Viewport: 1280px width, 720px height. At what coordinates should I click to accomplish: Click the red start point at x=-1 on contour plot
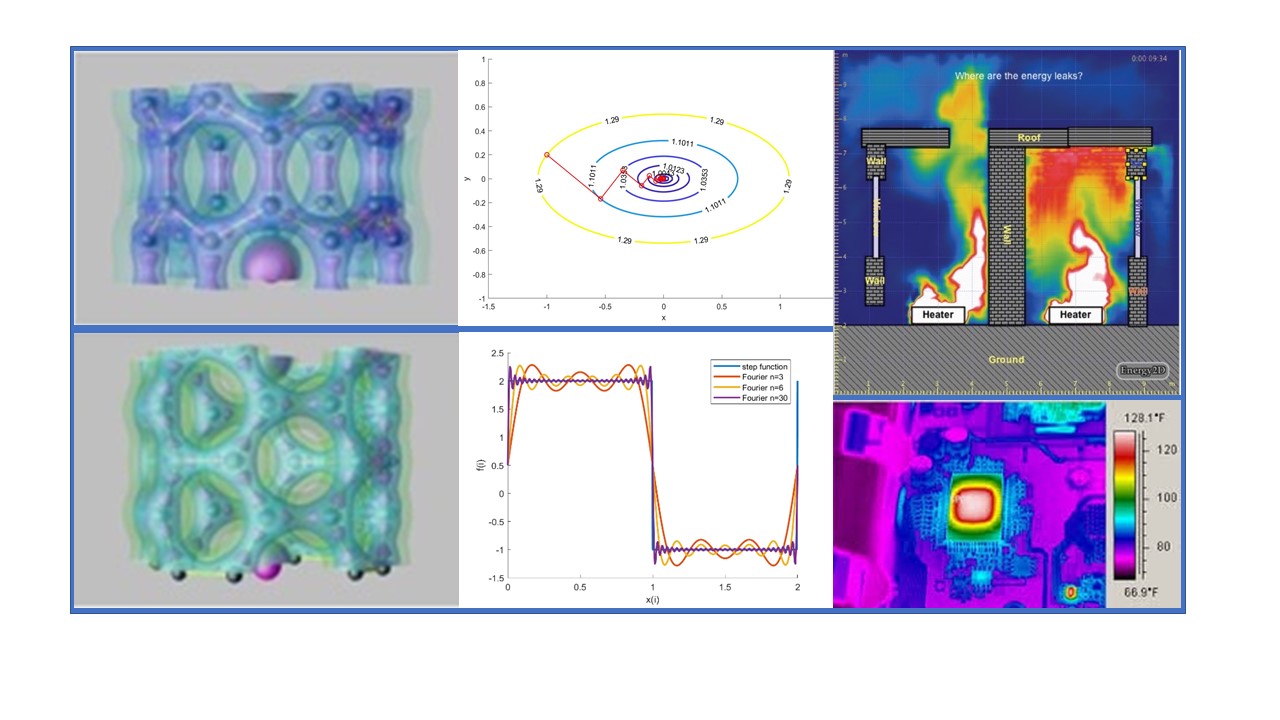(546, 155)
